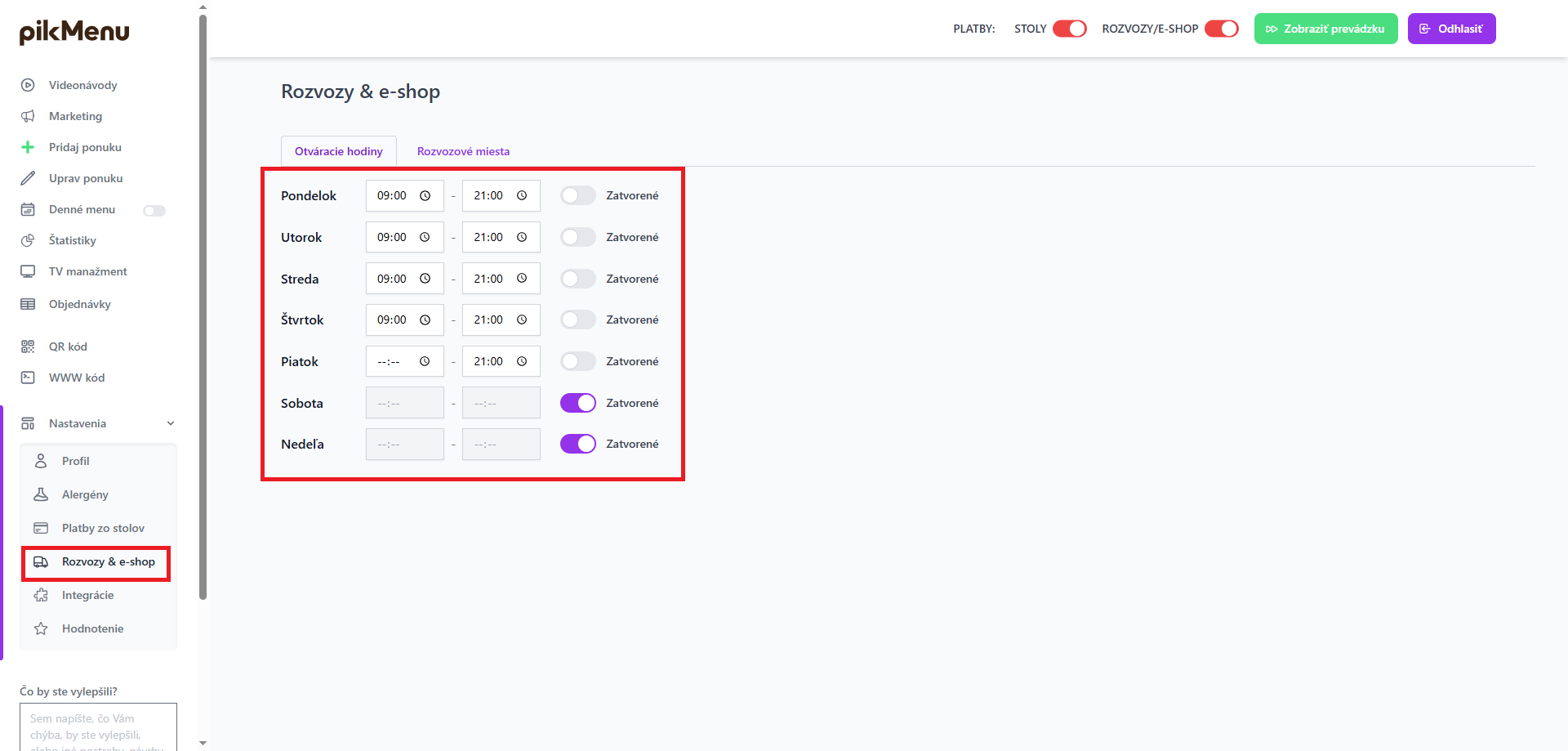Viewport: 1568px width, 751px height.
Task: Enable Zatvorené toggle for Pondelok
Action: (x=578, y=196)
